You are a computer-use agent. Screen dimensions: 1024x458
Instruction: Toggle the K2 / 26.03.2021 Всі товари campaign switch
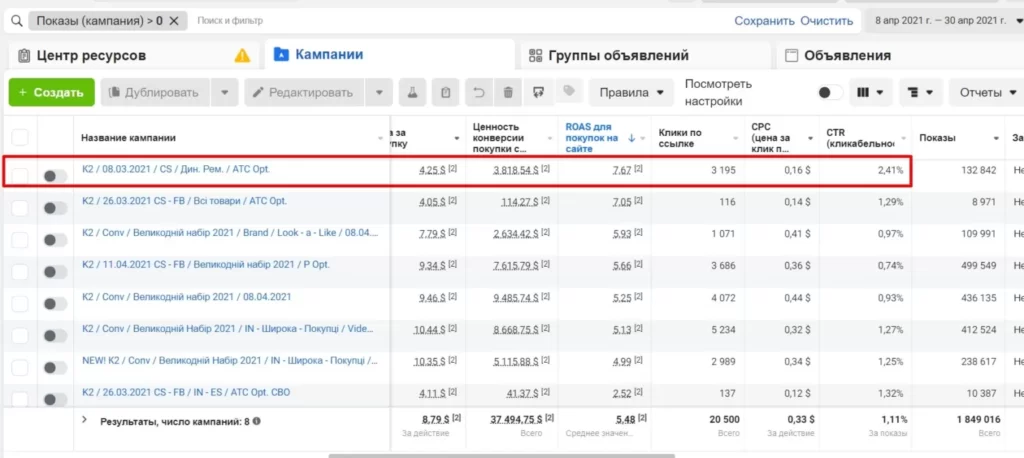click(x=55, y=208)
